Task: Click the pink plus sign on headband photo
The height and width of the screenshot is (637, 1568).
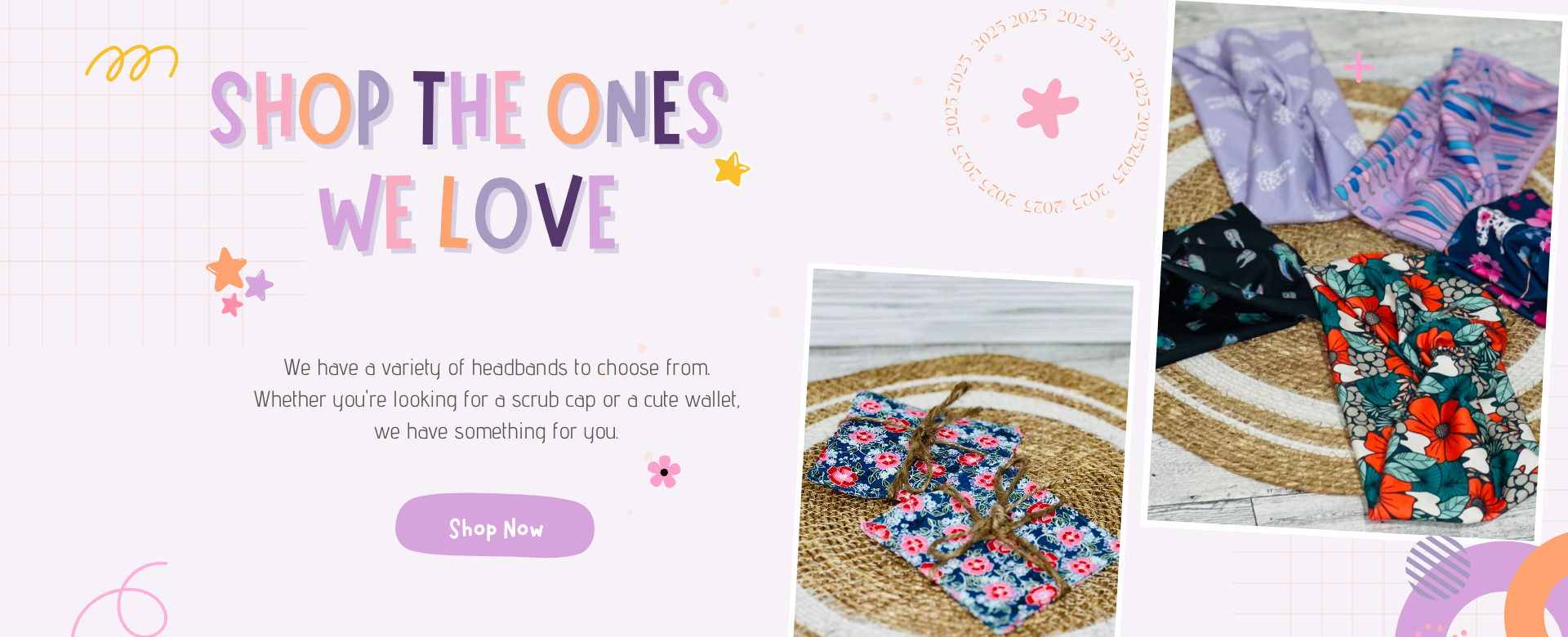Action: (x=1358, y=67)
